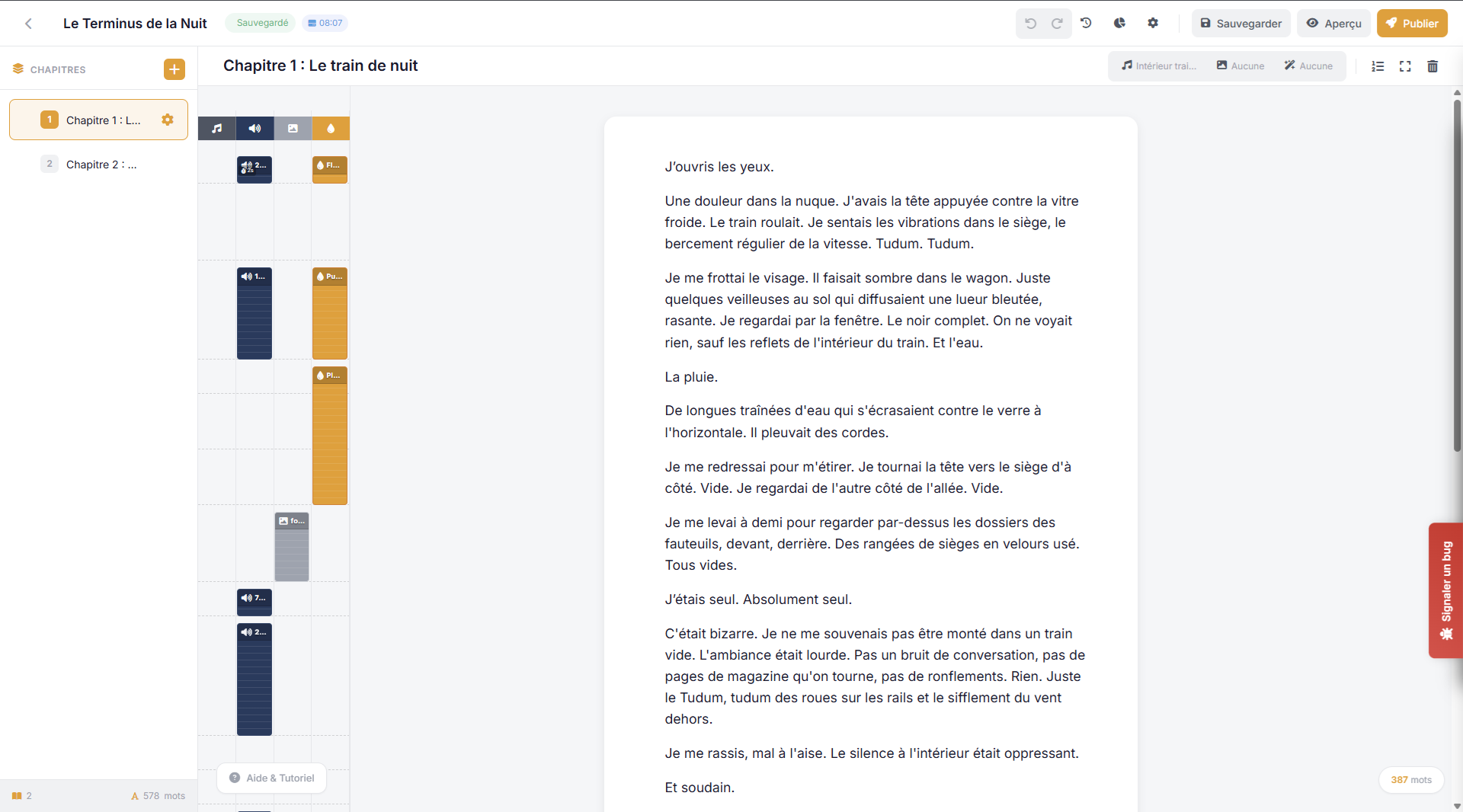This screenshot has width=1463, height=812.
Task: Open the statistics pie chart icon
Action: pos(1119,23)
